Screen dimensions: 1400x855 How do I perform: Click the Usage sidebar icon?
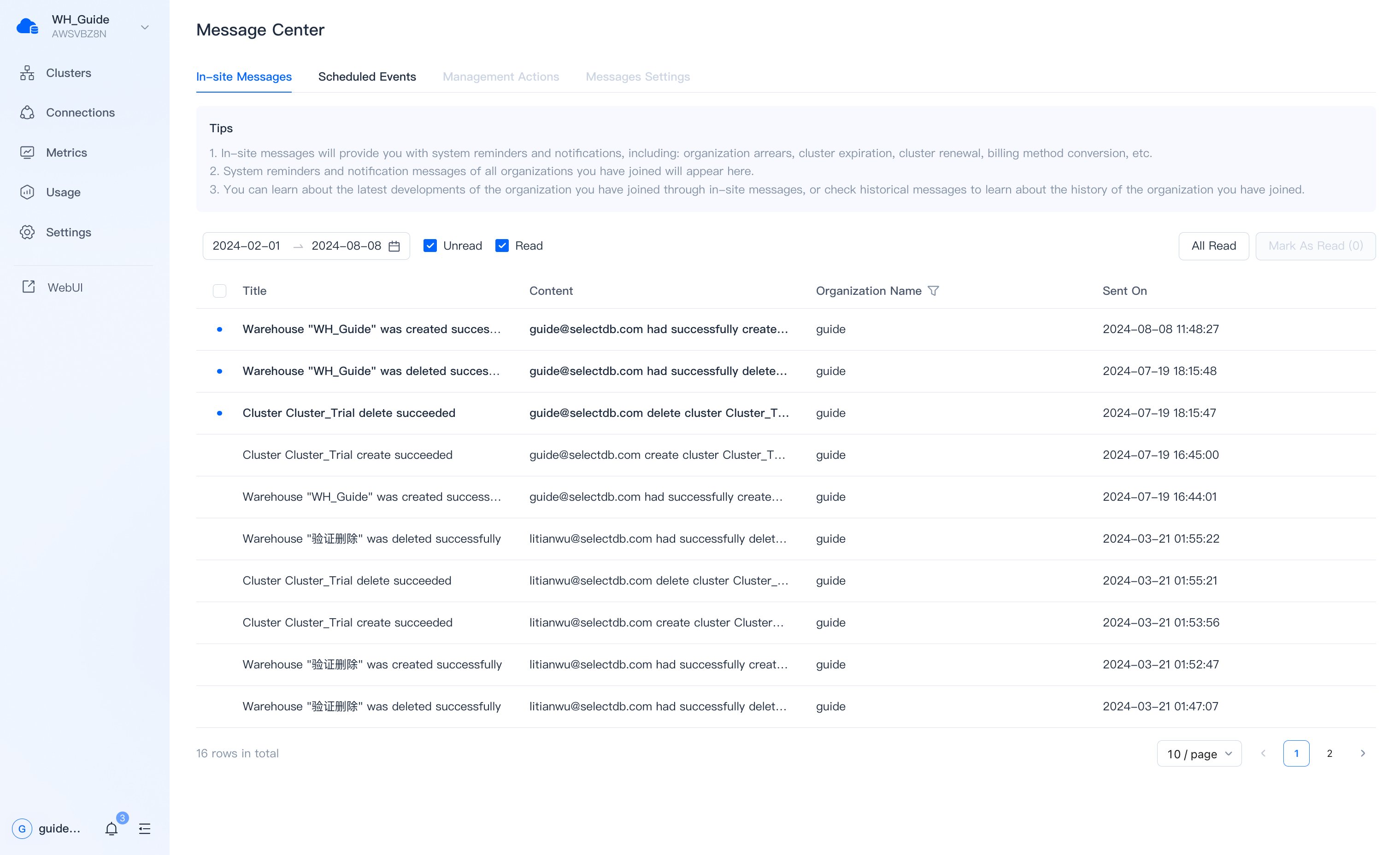pyautogui.click(x=27, y=192)
